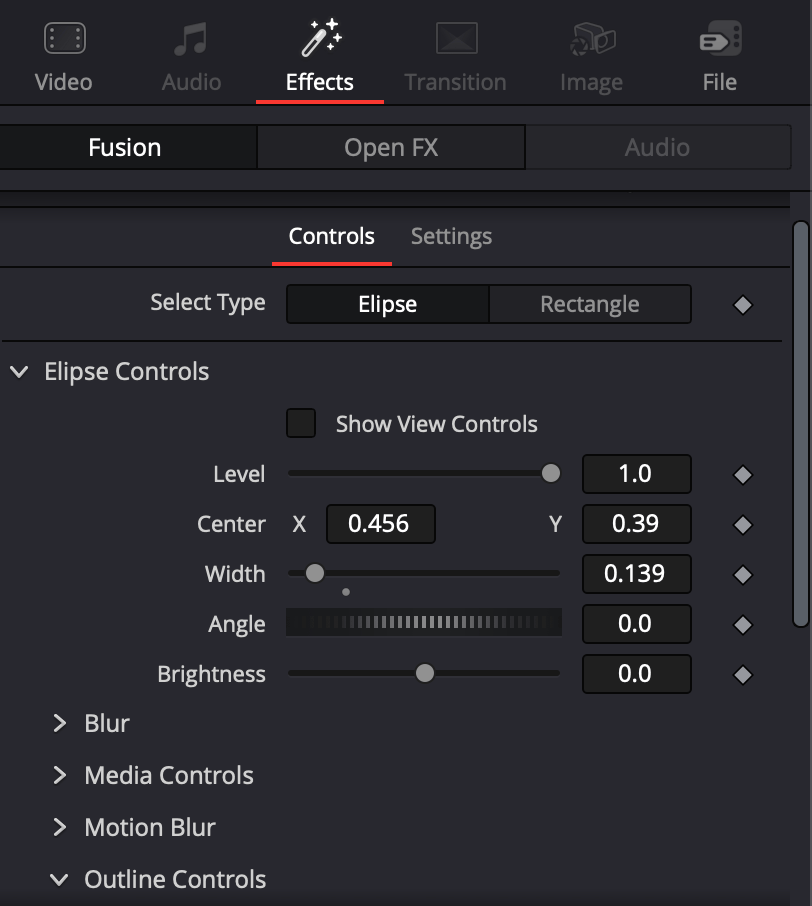Add keyframe diamond for Level
This screenshot has height=906, width=812.
point(743,474)
